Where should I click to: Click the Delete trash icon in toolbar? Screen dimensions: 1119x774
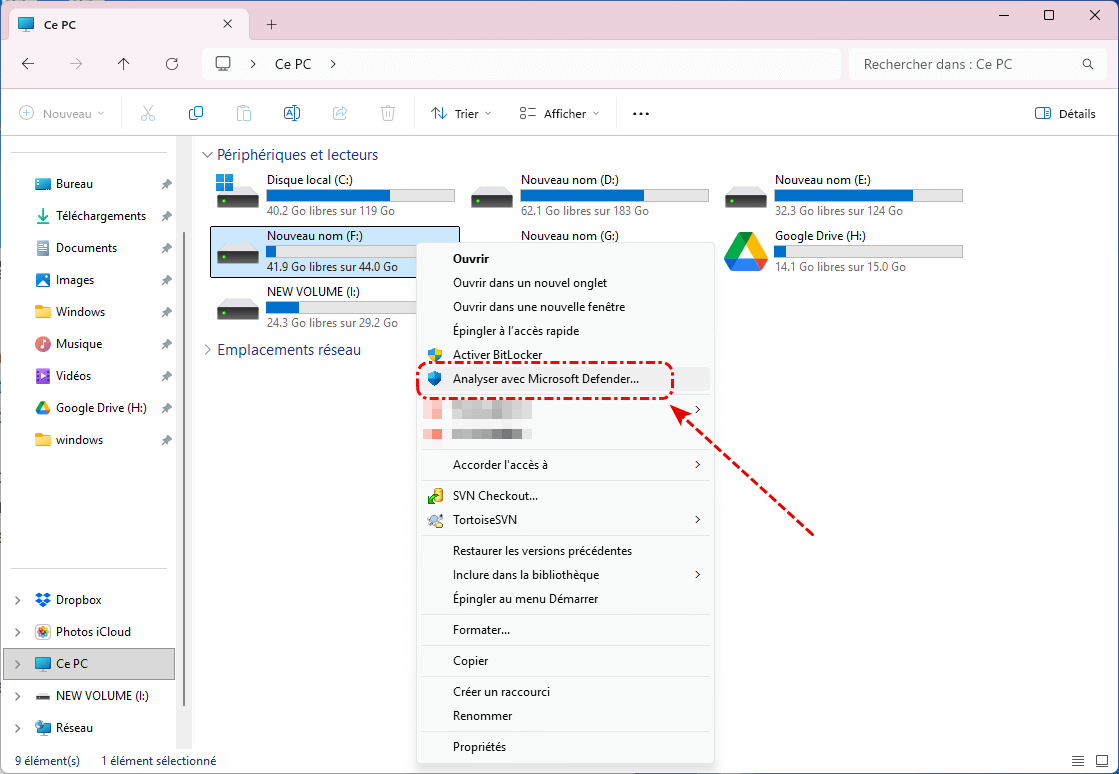[x=388, y=114]
